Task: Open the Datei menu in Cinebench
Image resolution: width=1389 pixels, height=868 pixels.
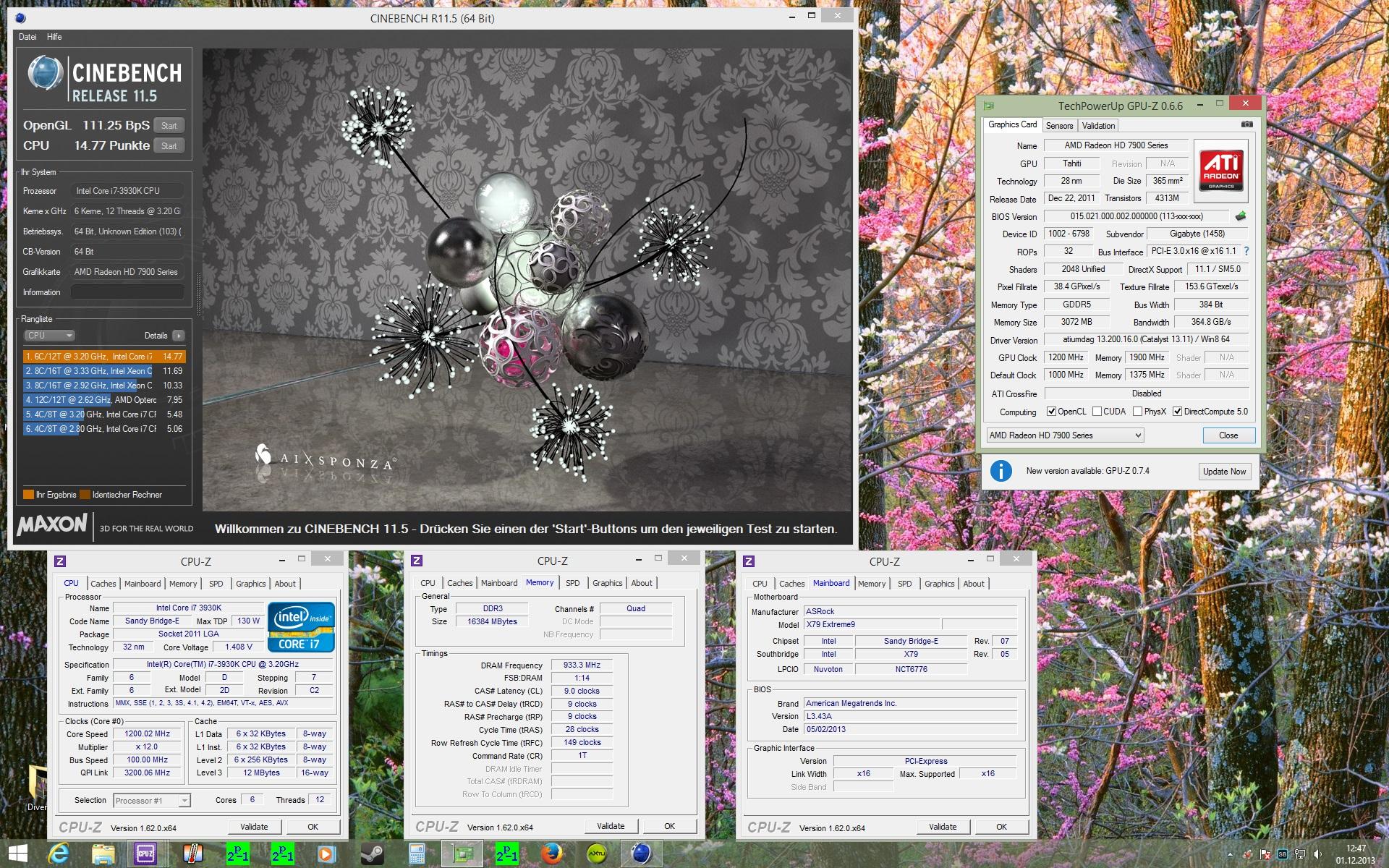Action: tap(27, 37)
